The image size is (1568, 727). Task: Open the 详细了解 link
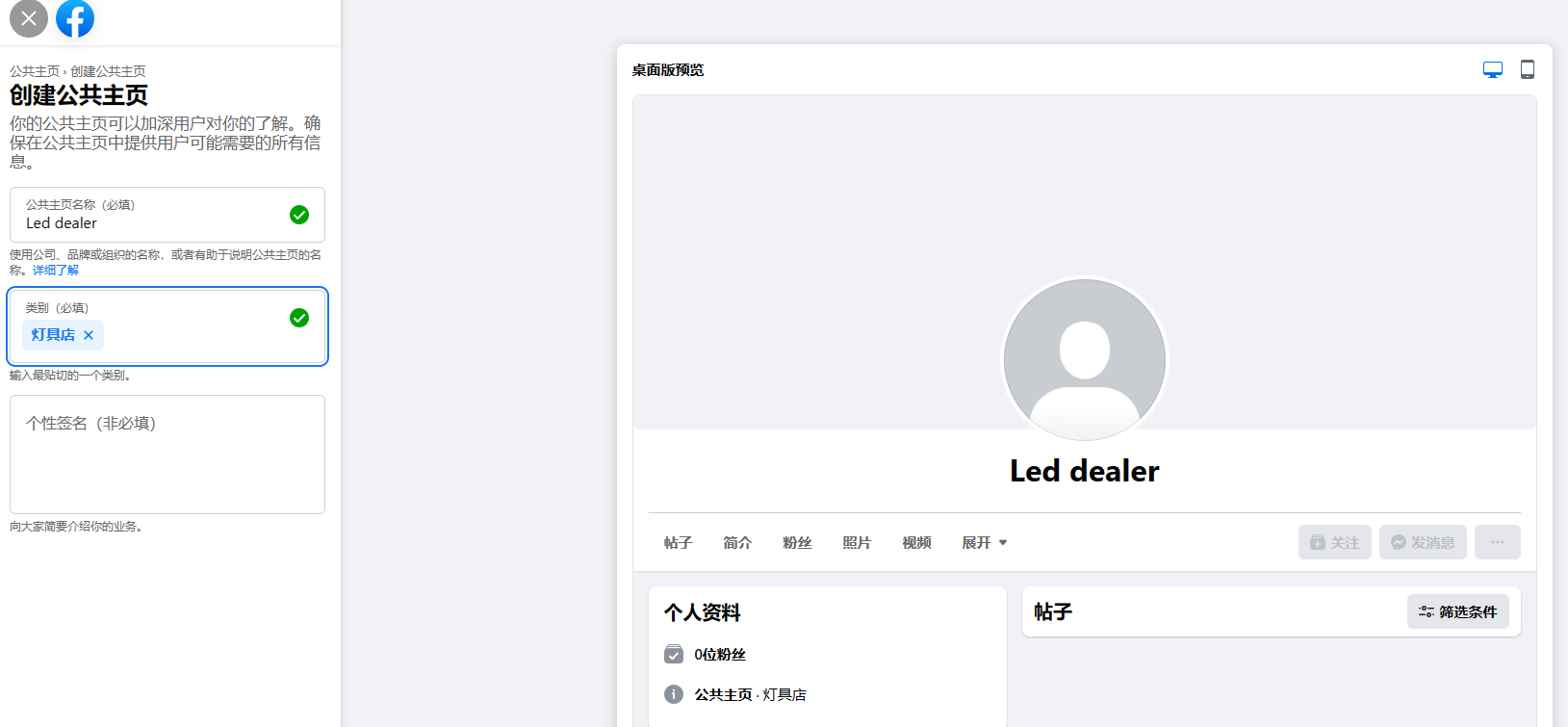56,271
